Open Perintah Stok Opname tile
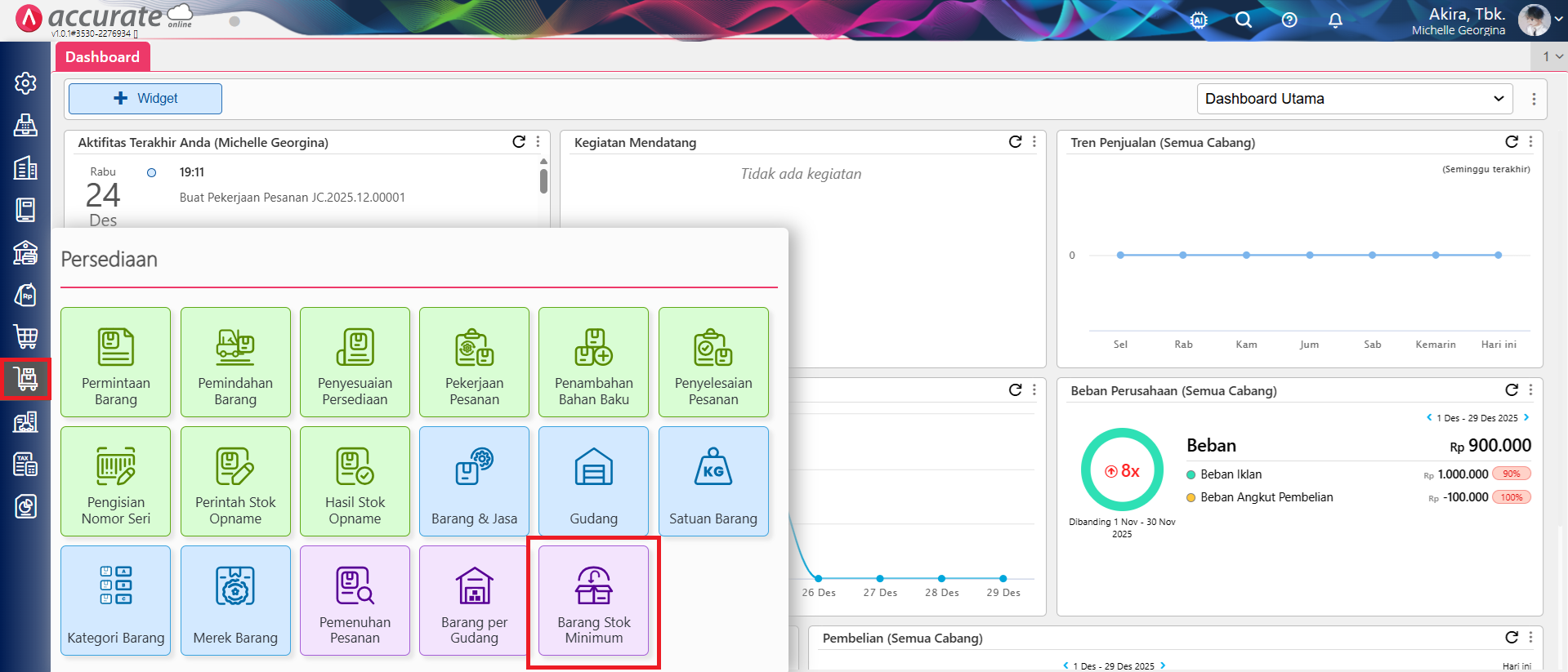The image size is (1568, 672). 235,481
